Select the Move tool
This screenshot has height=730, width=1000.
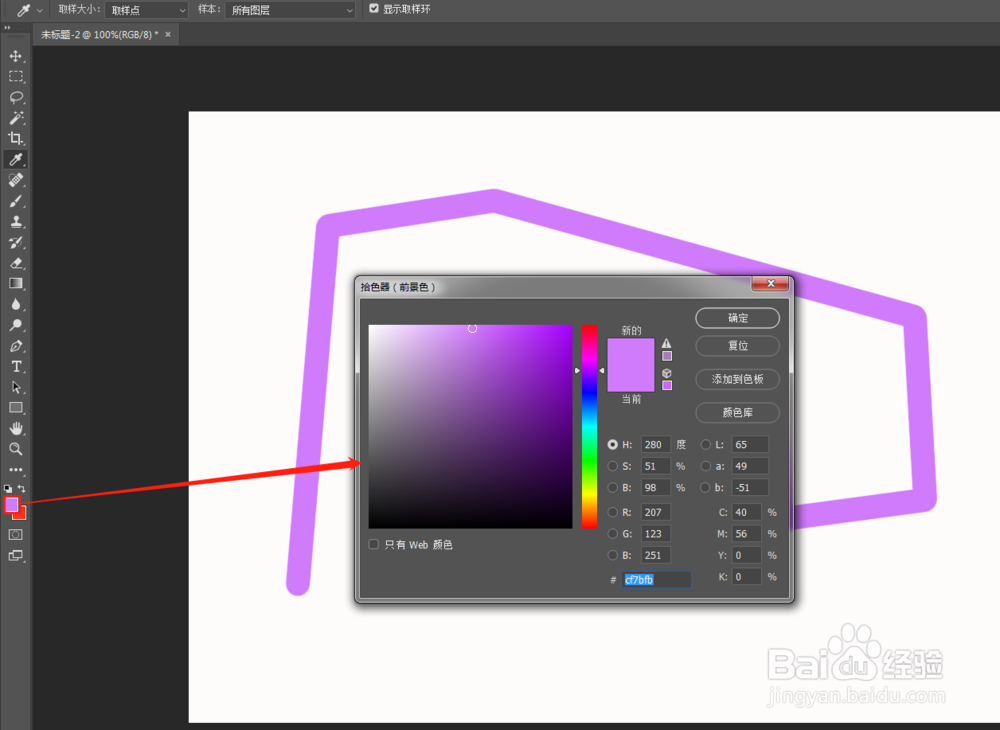pos(15,56)
